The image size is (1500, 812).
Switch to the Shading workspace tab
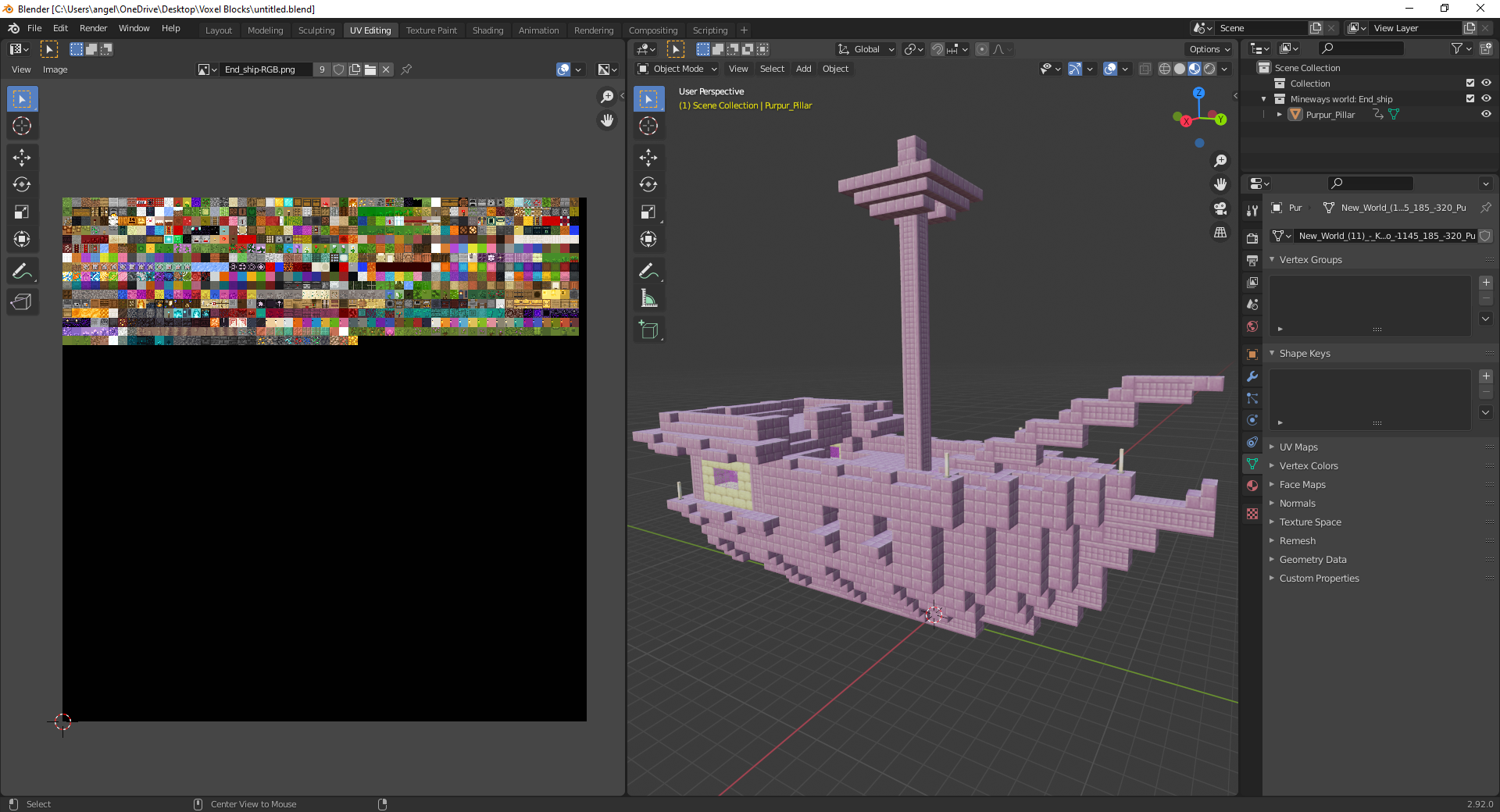[487, 30]
